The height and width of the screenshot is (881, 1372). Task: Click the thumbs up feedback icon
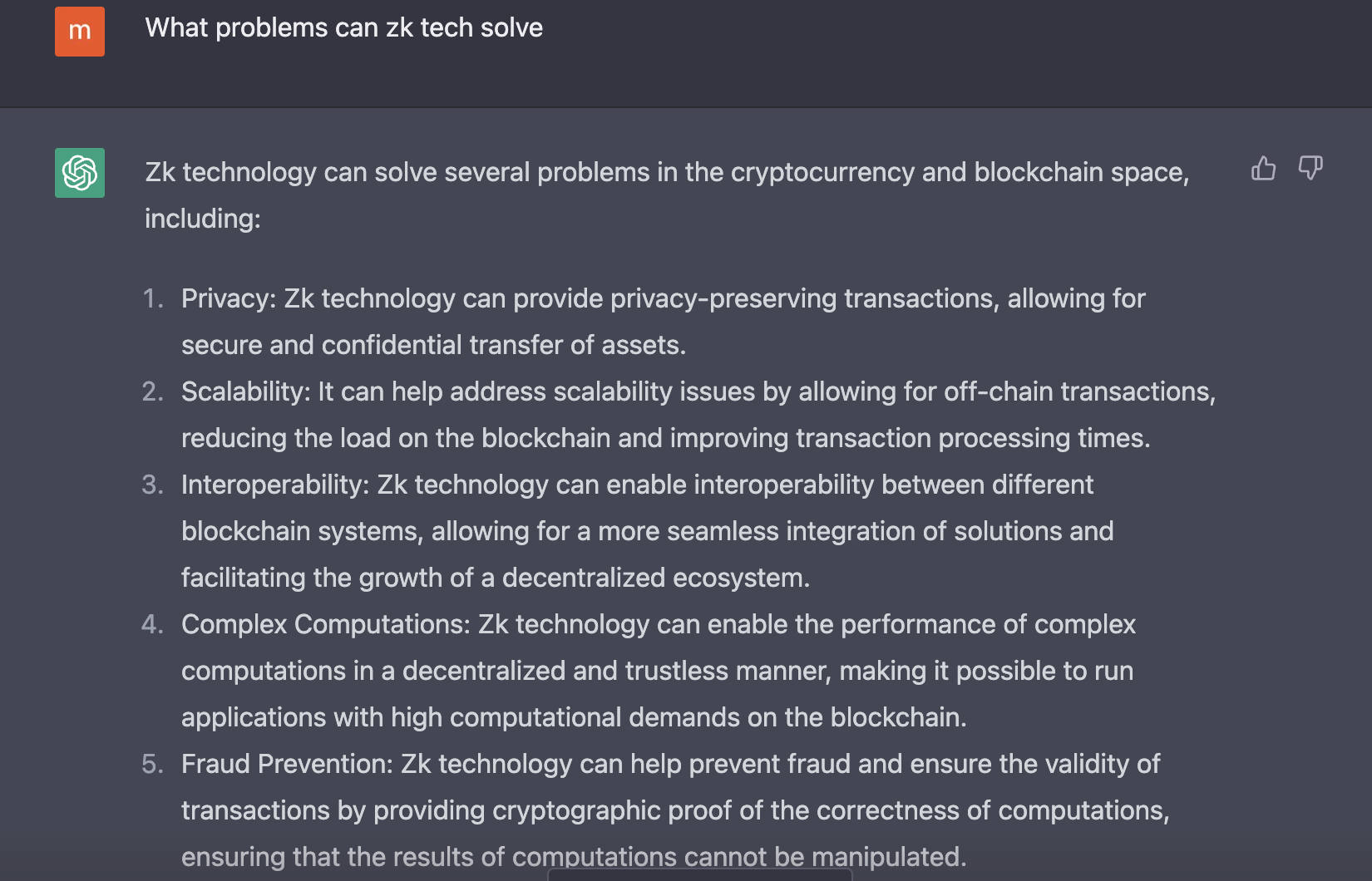coord(1263,169)
